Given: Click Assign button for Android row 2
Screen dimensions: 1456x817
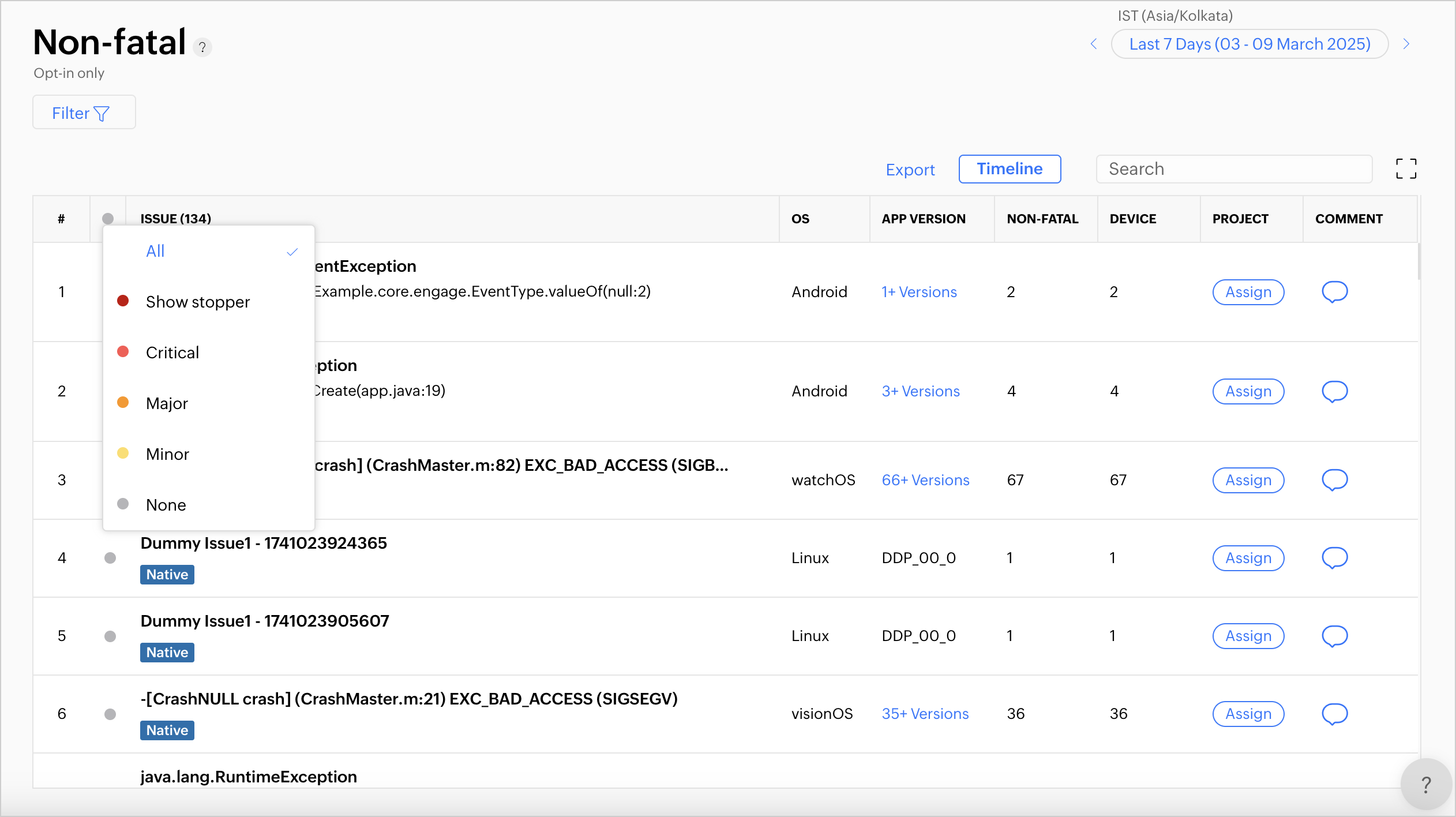Looking at the screenshot, I should click(x=1248, y=392).
